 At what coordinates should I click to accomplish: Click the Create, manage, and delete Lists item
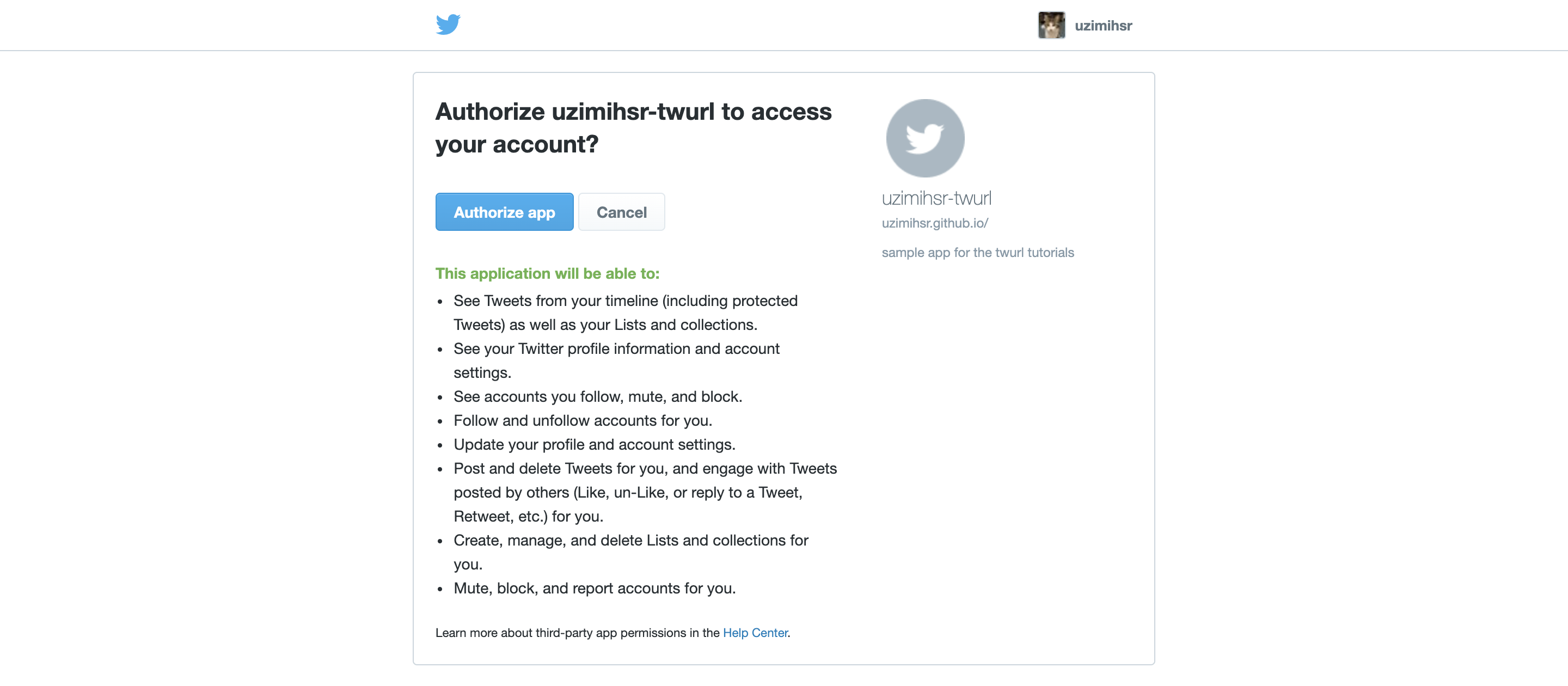tap(630, 552)
